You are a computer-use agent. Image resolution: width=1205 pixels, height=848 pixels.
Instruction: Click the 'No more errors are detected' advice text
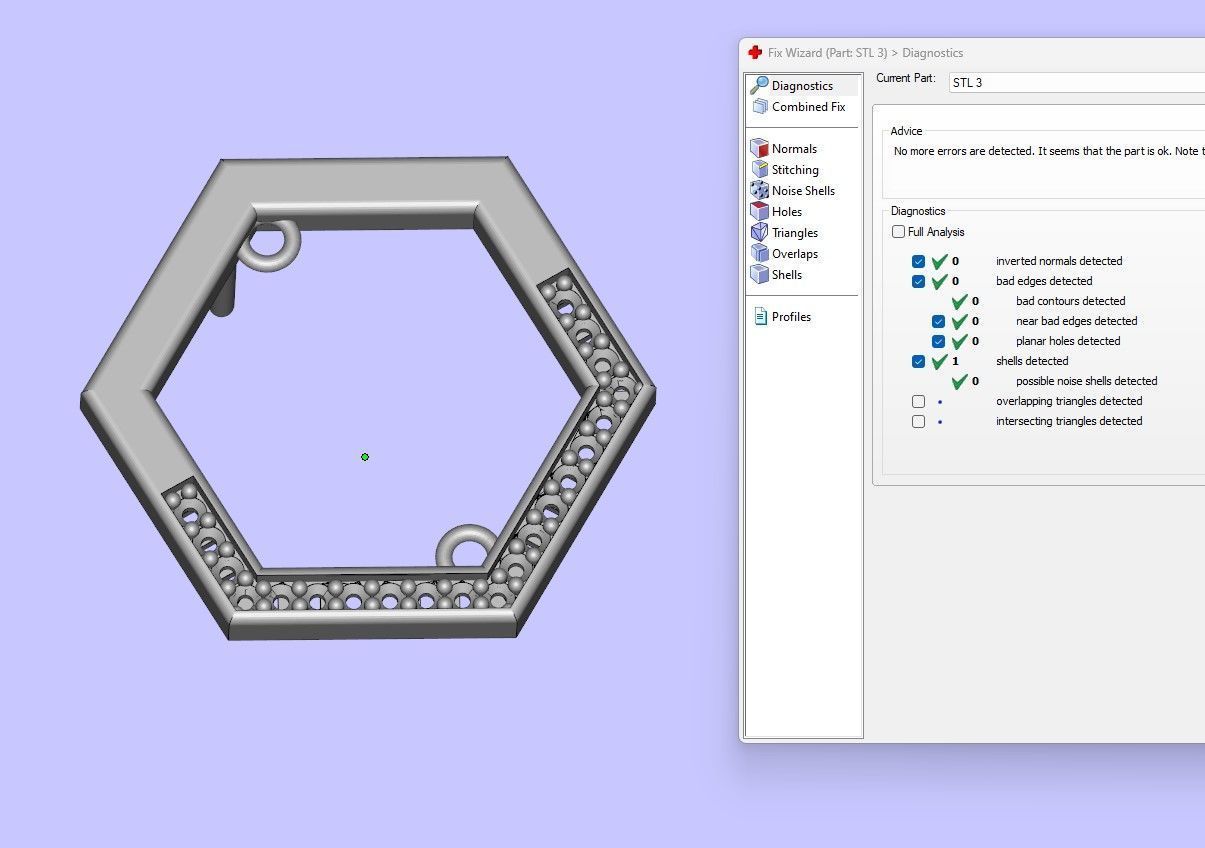(1049, 151)
